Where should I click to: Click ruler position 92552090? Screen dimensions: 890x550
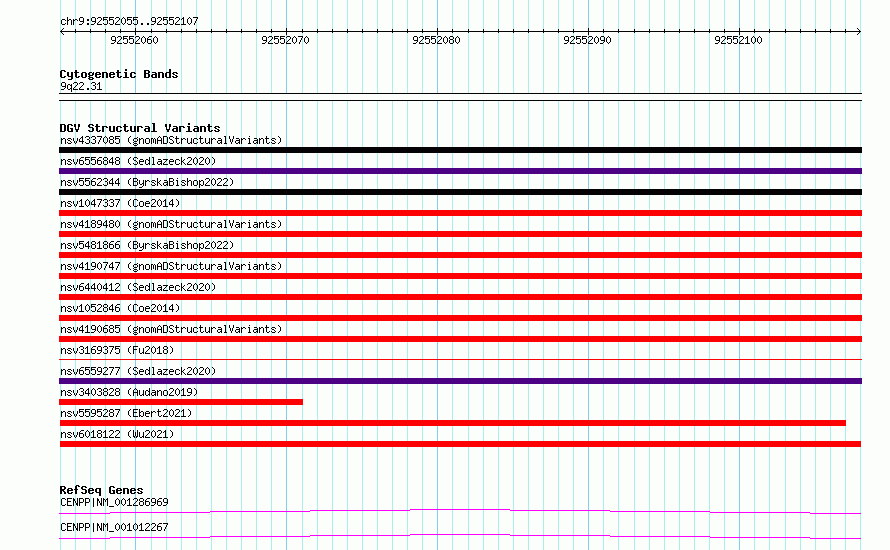587,40
